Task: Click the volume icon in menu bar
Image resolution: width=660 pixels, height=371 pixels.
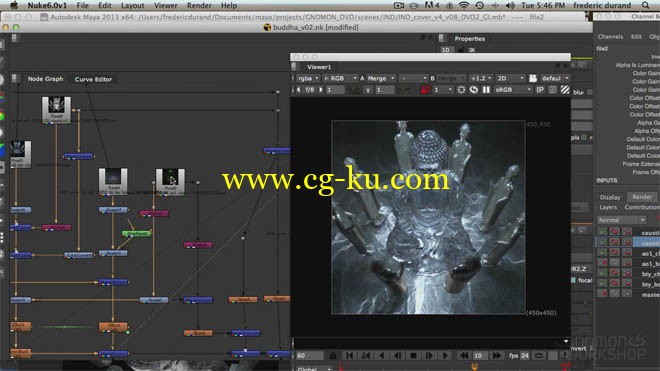Action: (510, 5)
